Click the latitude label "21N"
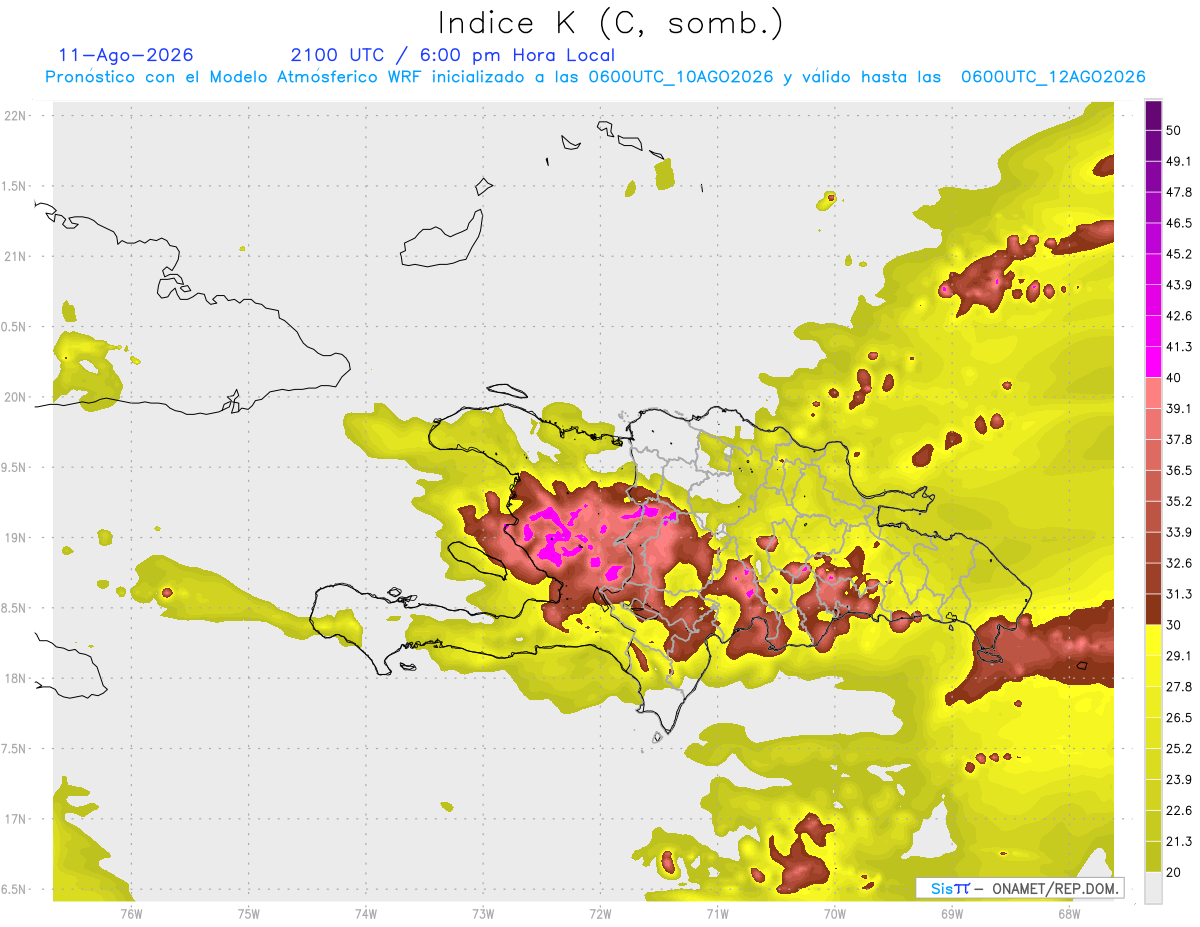The height and width of the screenshot is (927, 1200). coord(14,256)
